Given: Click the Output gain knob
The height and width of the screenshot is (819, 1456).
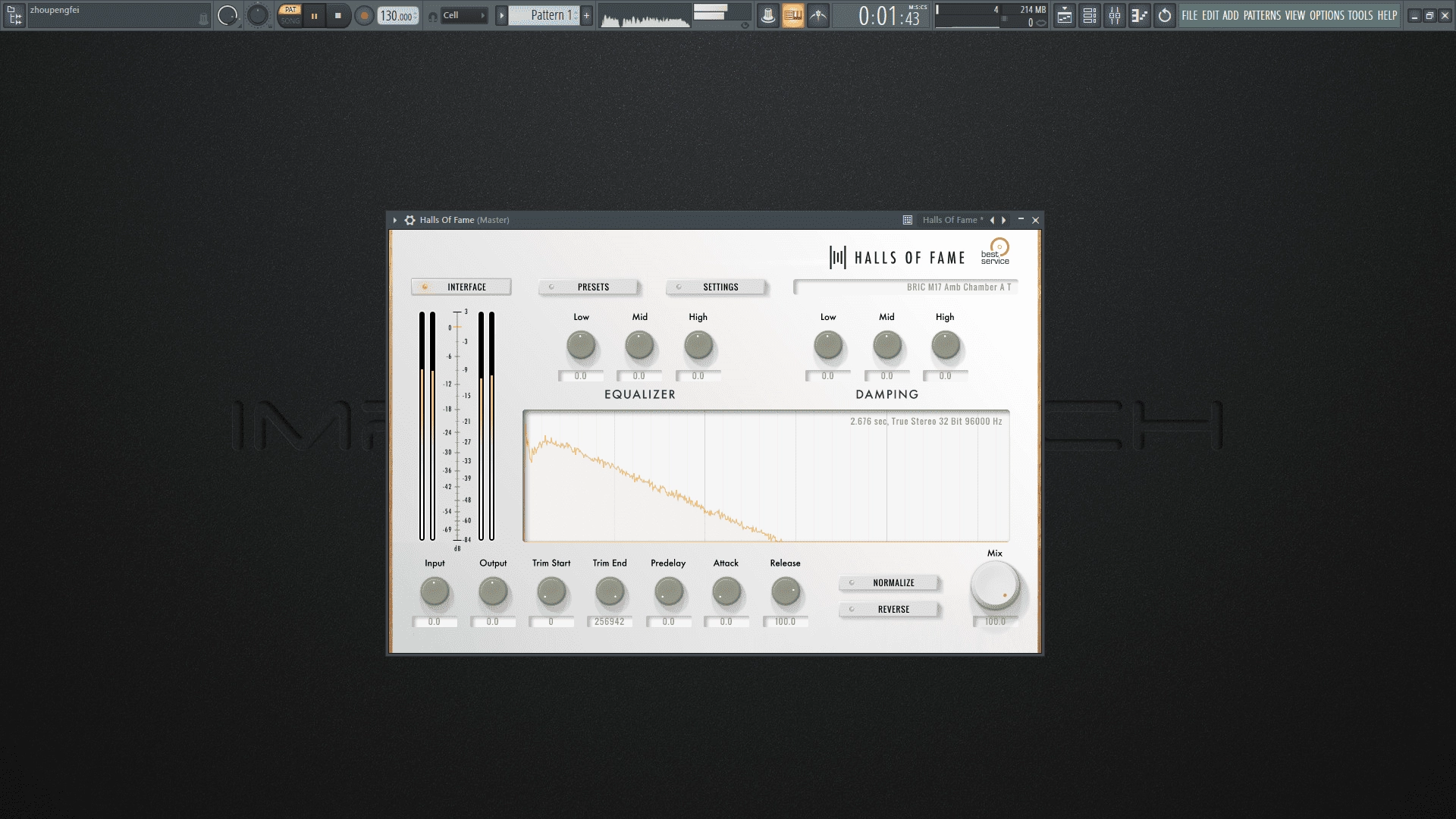Looking at the screenshot, I should pos(493,591).
